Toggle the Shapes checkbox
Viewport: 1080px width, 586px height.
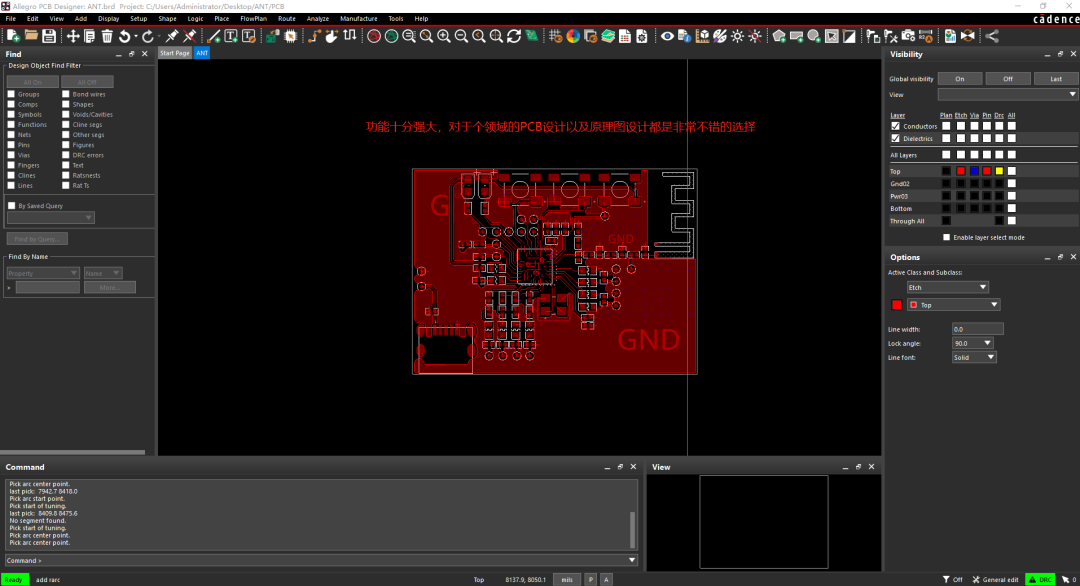pyautogui.click(x=65, y=104)
